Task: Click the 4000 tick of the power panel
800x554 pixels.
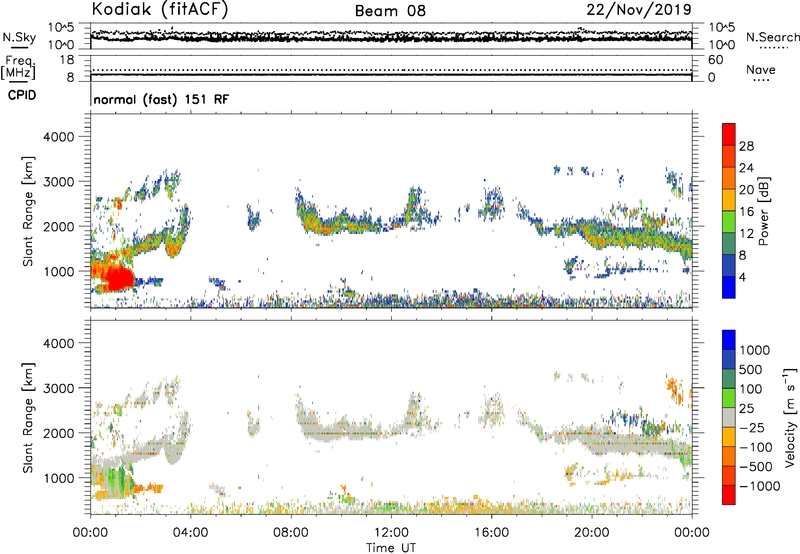Action: (x=59, y=137)
